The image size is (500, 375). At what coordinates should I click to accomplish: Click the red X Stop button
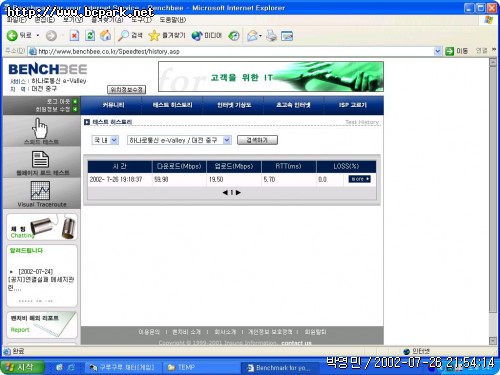click(74, 35)
